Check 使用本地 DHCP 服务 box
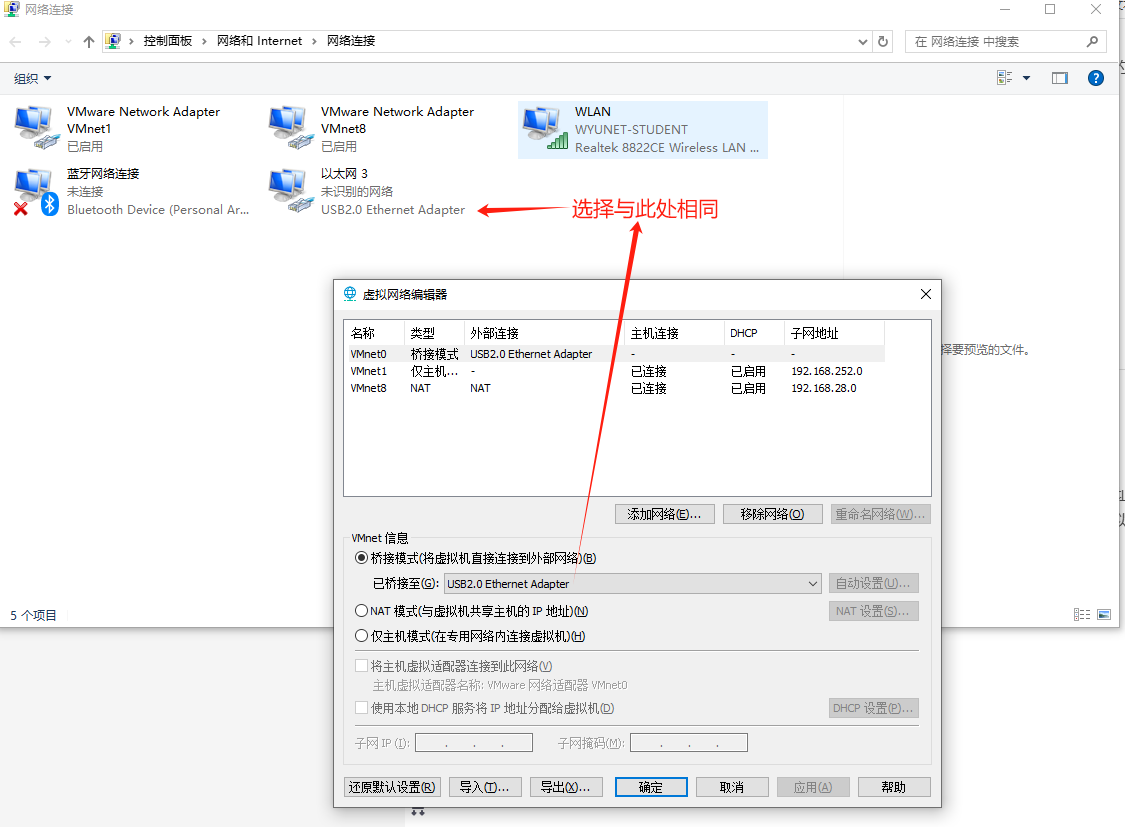The image size is (1125, 827). [x=362, y=708]
